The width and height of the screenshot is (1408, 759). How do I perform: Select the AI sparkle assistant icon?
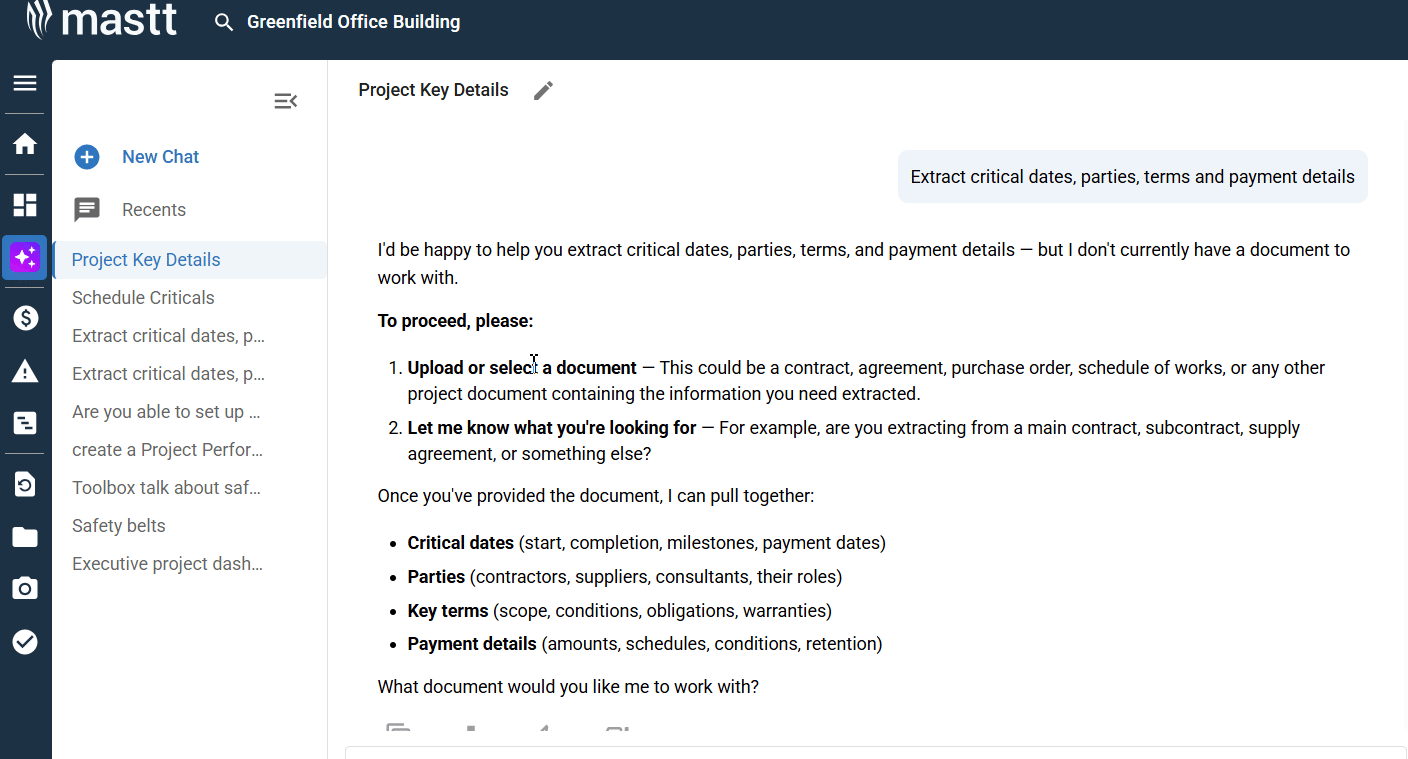(25, 258)
